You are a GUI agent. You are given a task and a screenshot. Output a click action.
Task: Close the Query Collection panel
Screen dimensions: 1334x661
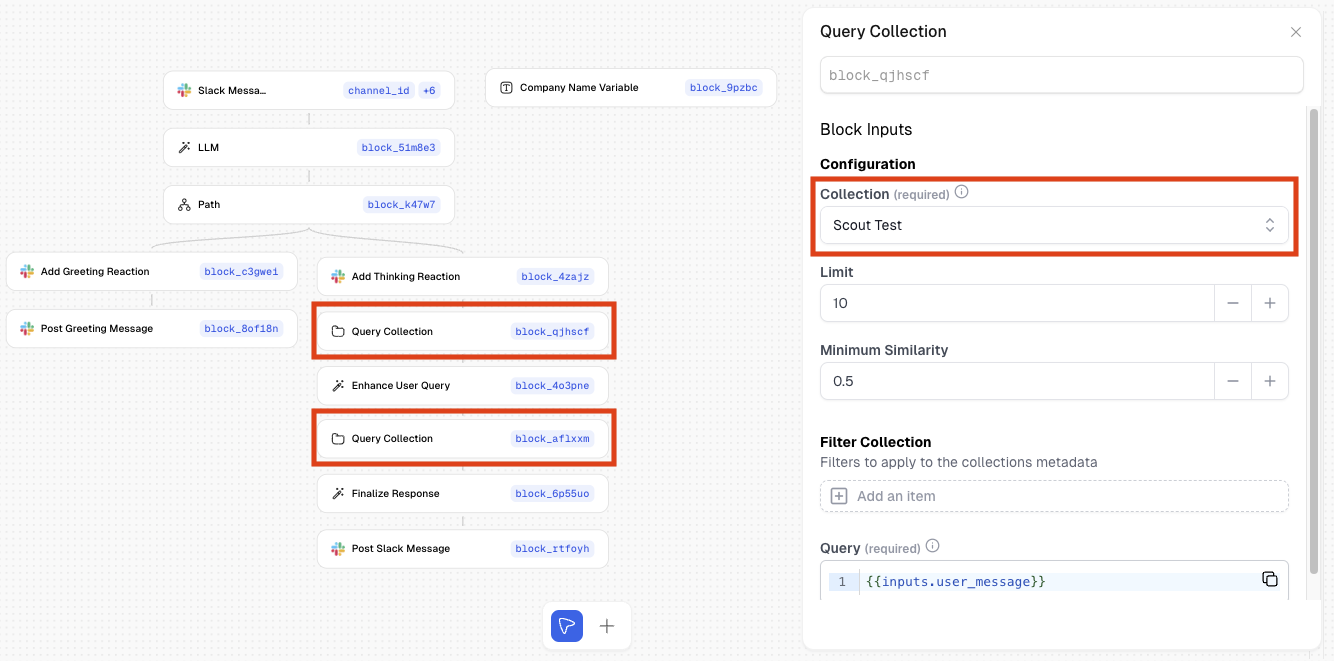click(1295, 32)
